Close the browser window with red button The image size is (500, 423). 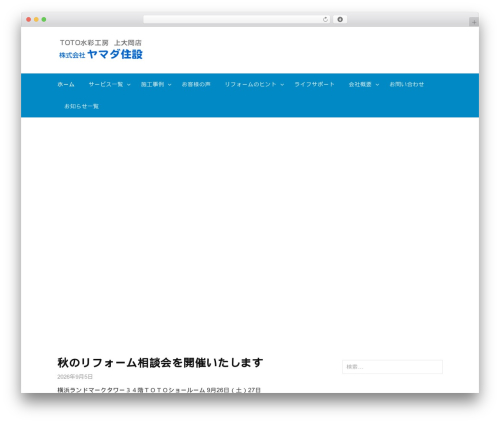pos(29,20)
